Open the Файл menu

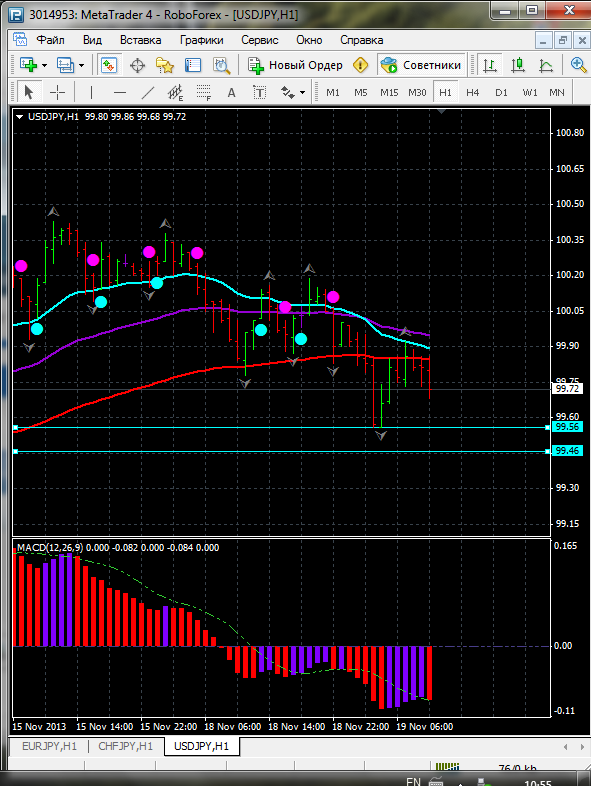[x=51, y=40]
